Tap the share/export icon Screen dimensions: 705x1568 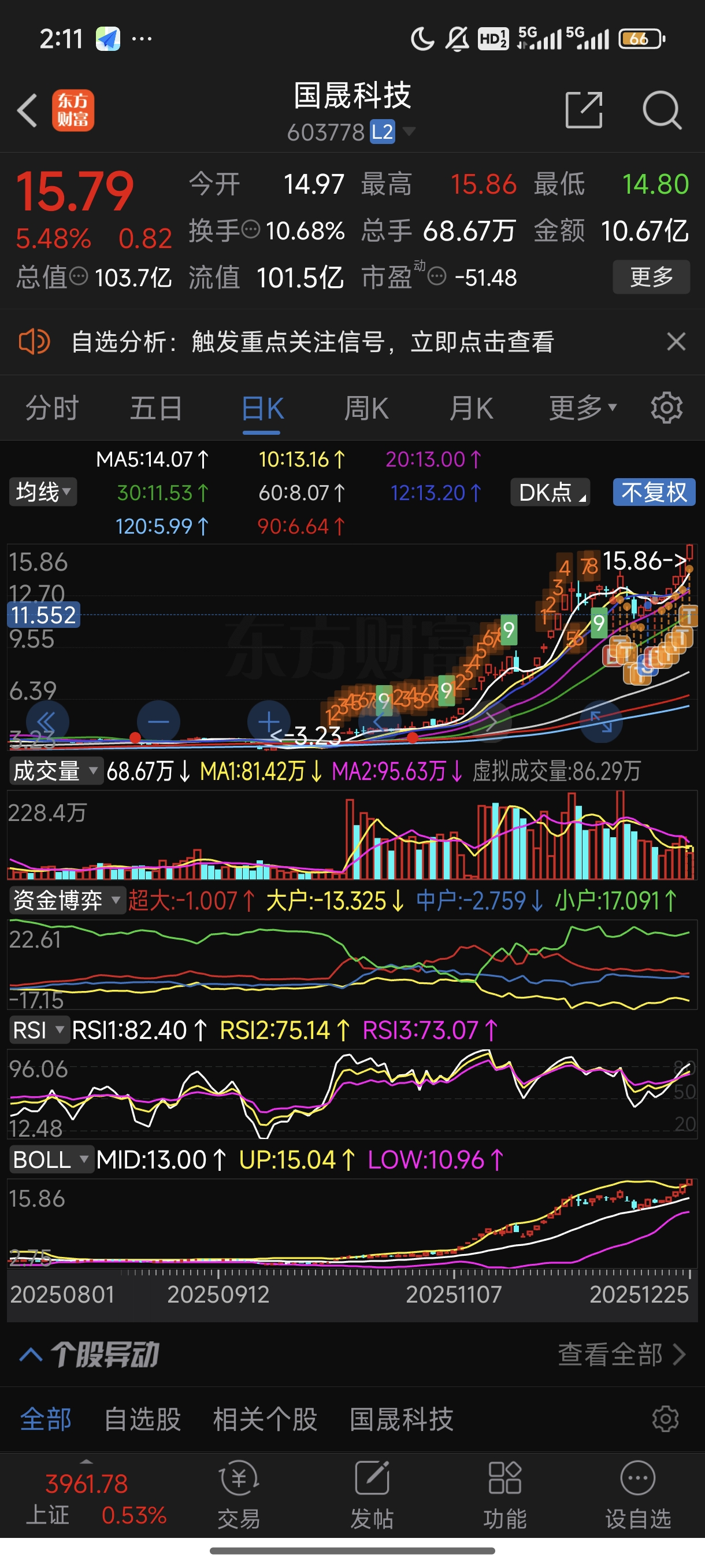[x=583, y=110]
